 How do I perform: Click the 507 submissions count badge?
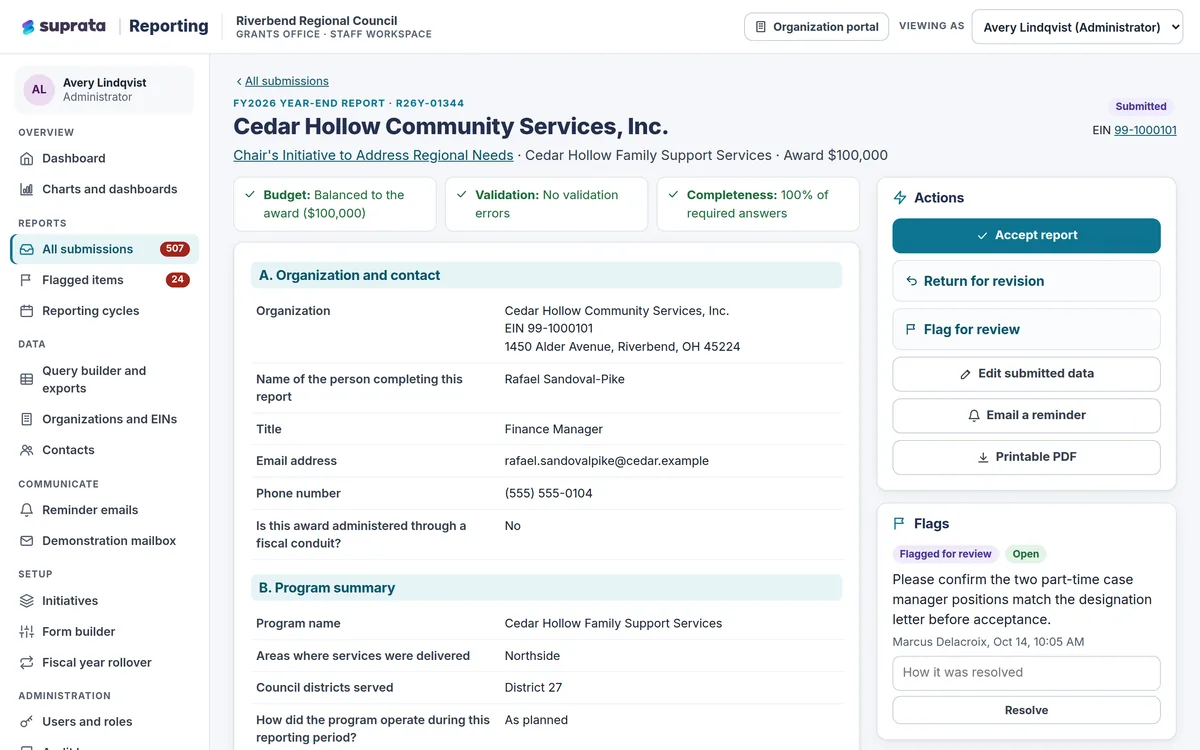point(175,250)
